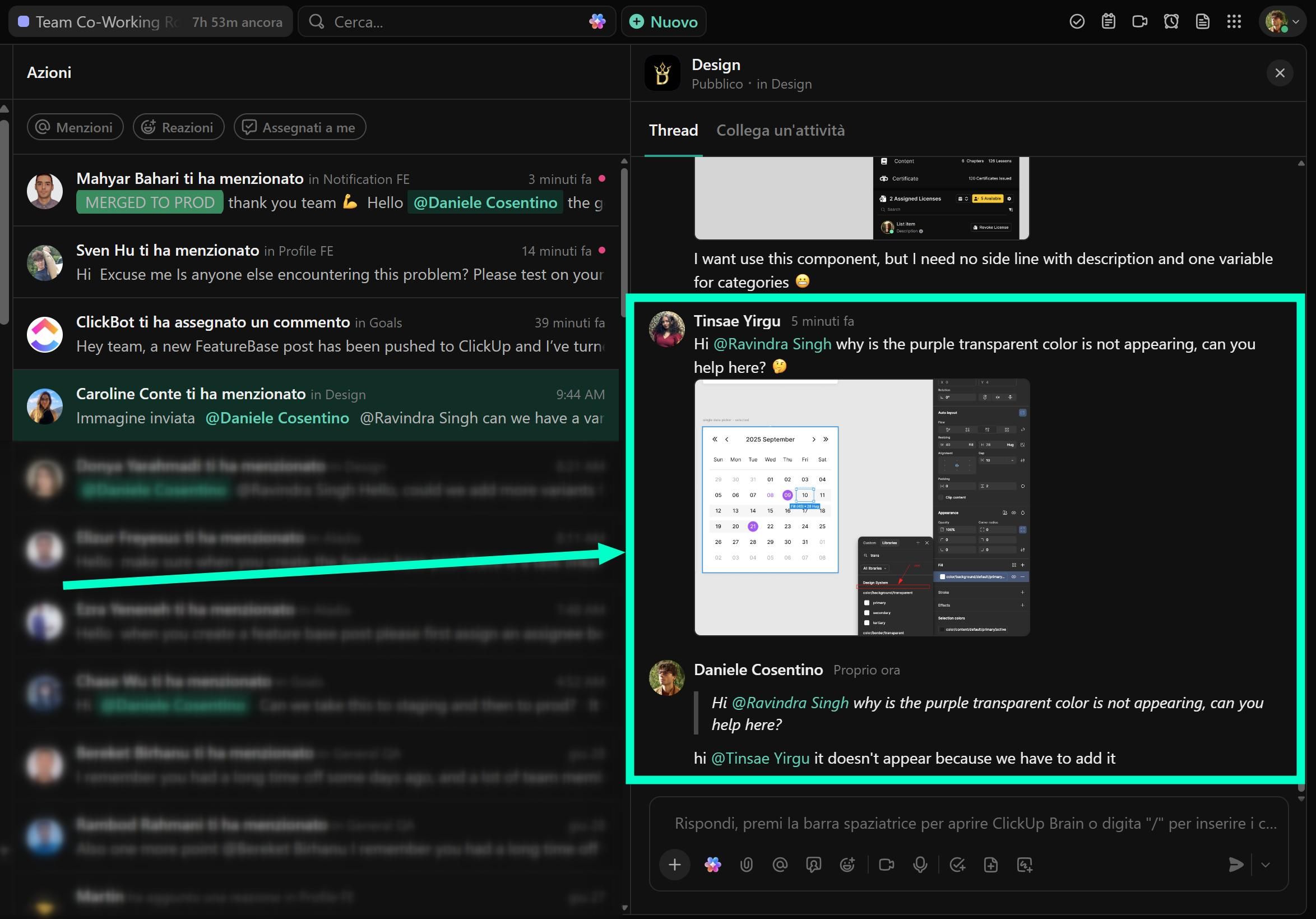Click the "5 minuti fa" timestamp
The height and width of the screenshot is (919, 1316).
click(823, 321)
